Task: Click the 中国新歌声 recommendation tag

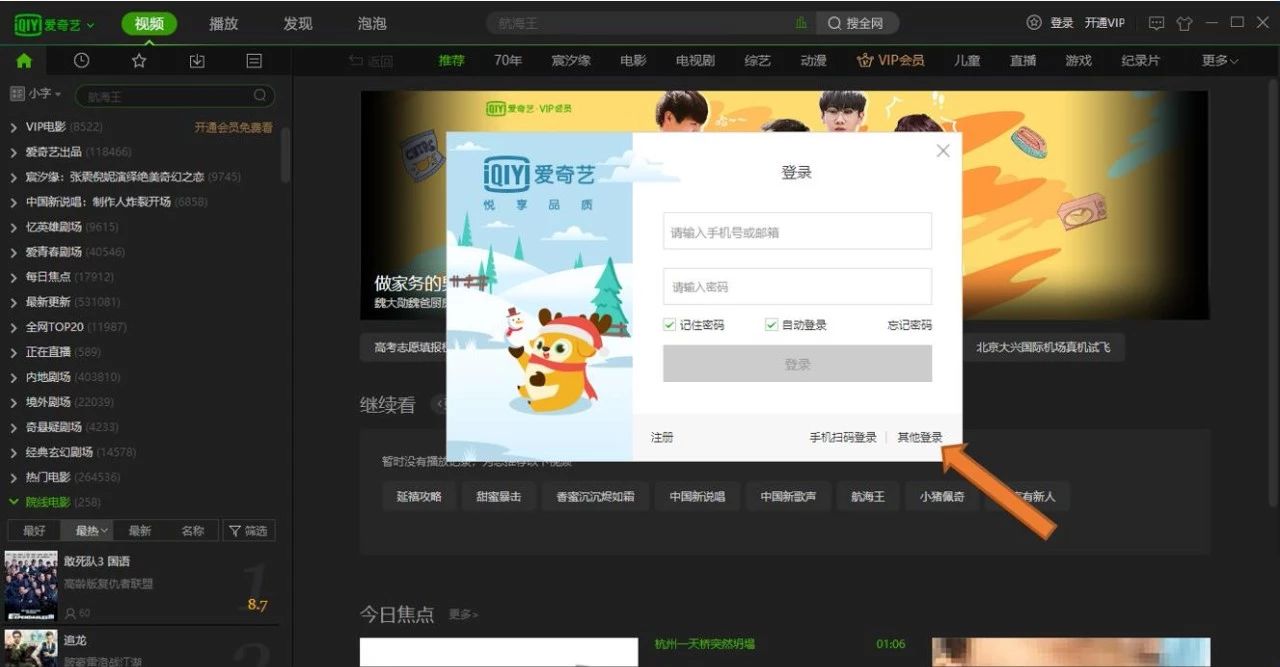Action: pos(787,496)
